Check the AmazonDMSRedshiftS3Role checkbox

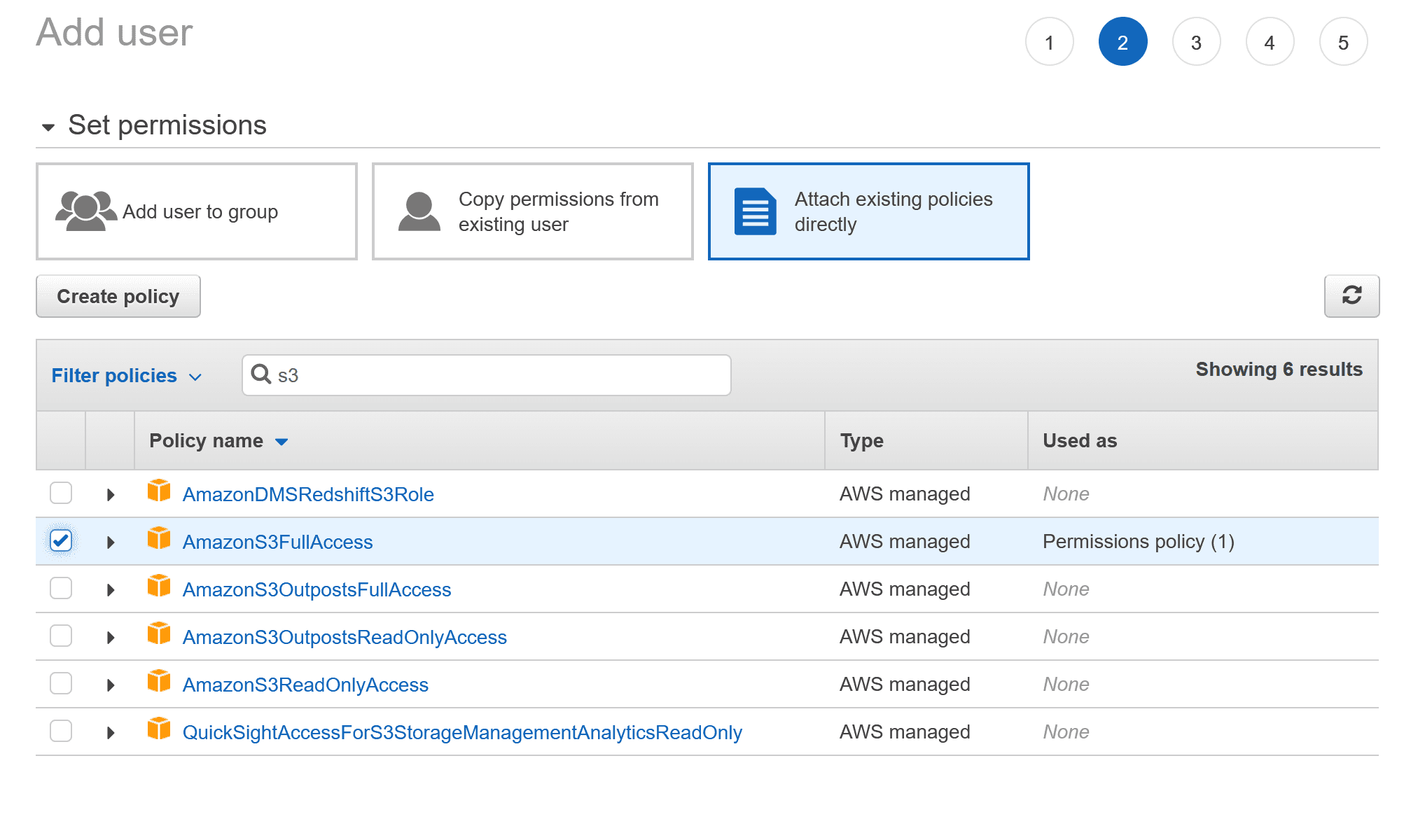click(x=61, y=493)
